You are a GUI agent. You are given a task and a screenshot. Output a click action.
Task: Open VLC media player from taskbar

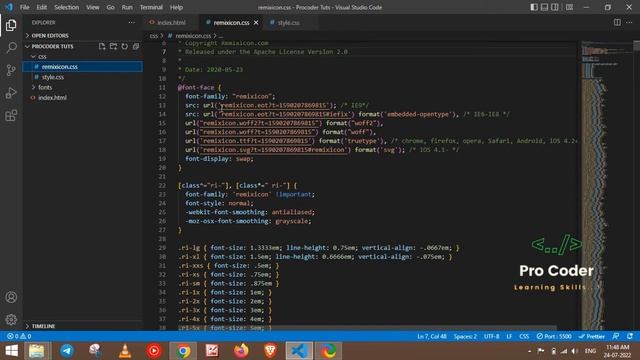click(x=125, y=351)
